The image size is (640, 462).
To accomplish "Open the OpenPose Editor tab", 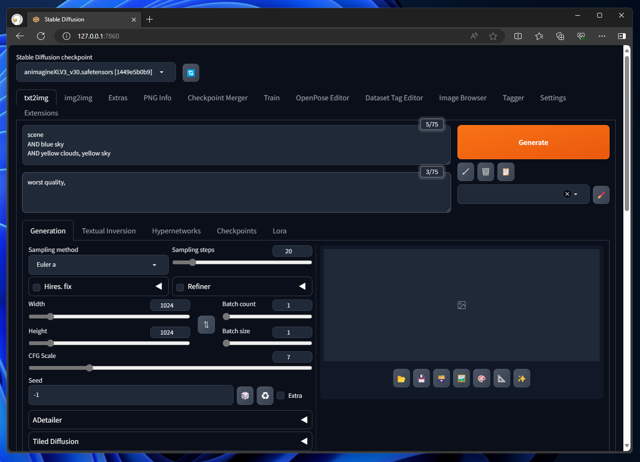I will [x=322, y=98].
